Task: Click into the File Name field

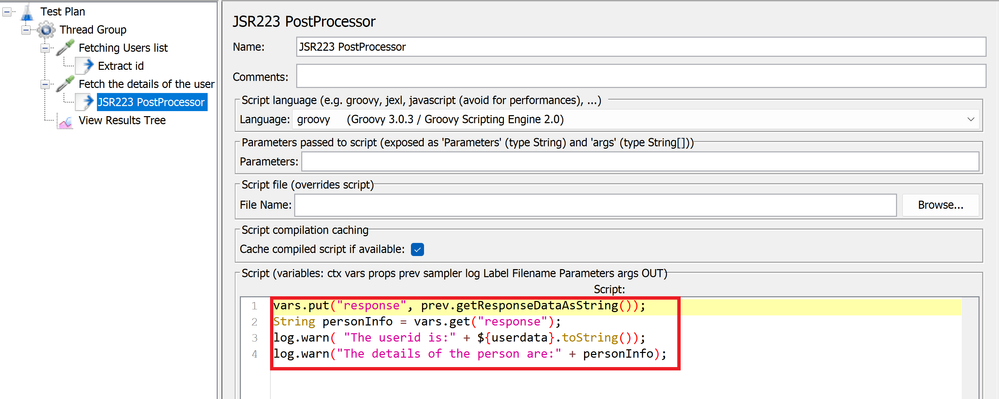Action: (596, 205)
